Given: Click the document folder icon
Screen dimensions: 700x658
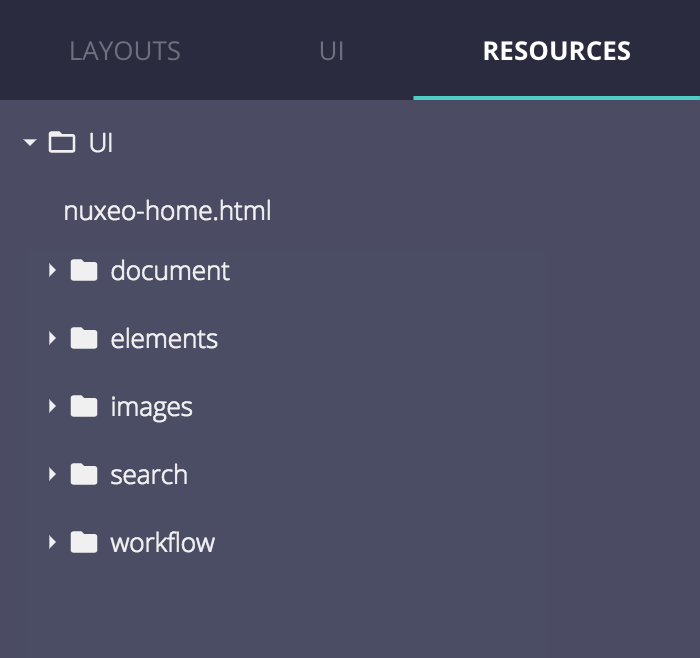Looking at the screenshot, I should (x=84, y=270).
